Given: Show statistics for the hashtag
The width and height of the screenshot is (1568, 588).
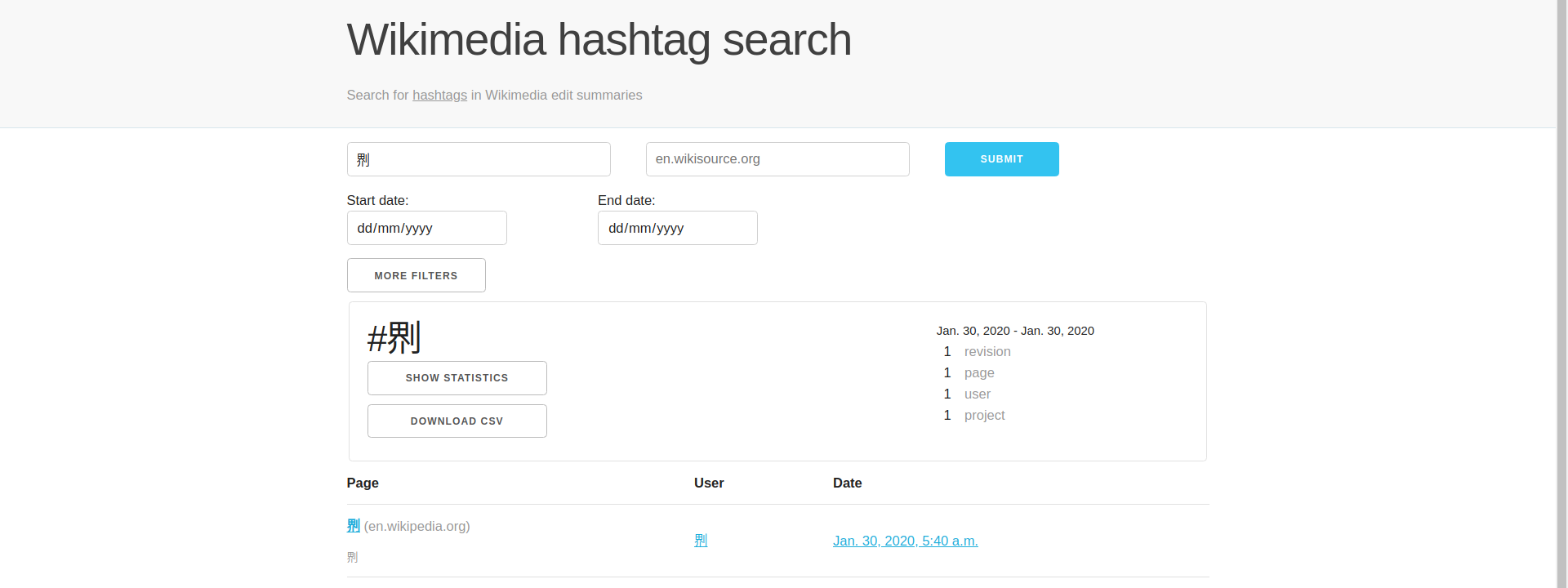Looking at the screenshot, I should (x=457, y=378).
